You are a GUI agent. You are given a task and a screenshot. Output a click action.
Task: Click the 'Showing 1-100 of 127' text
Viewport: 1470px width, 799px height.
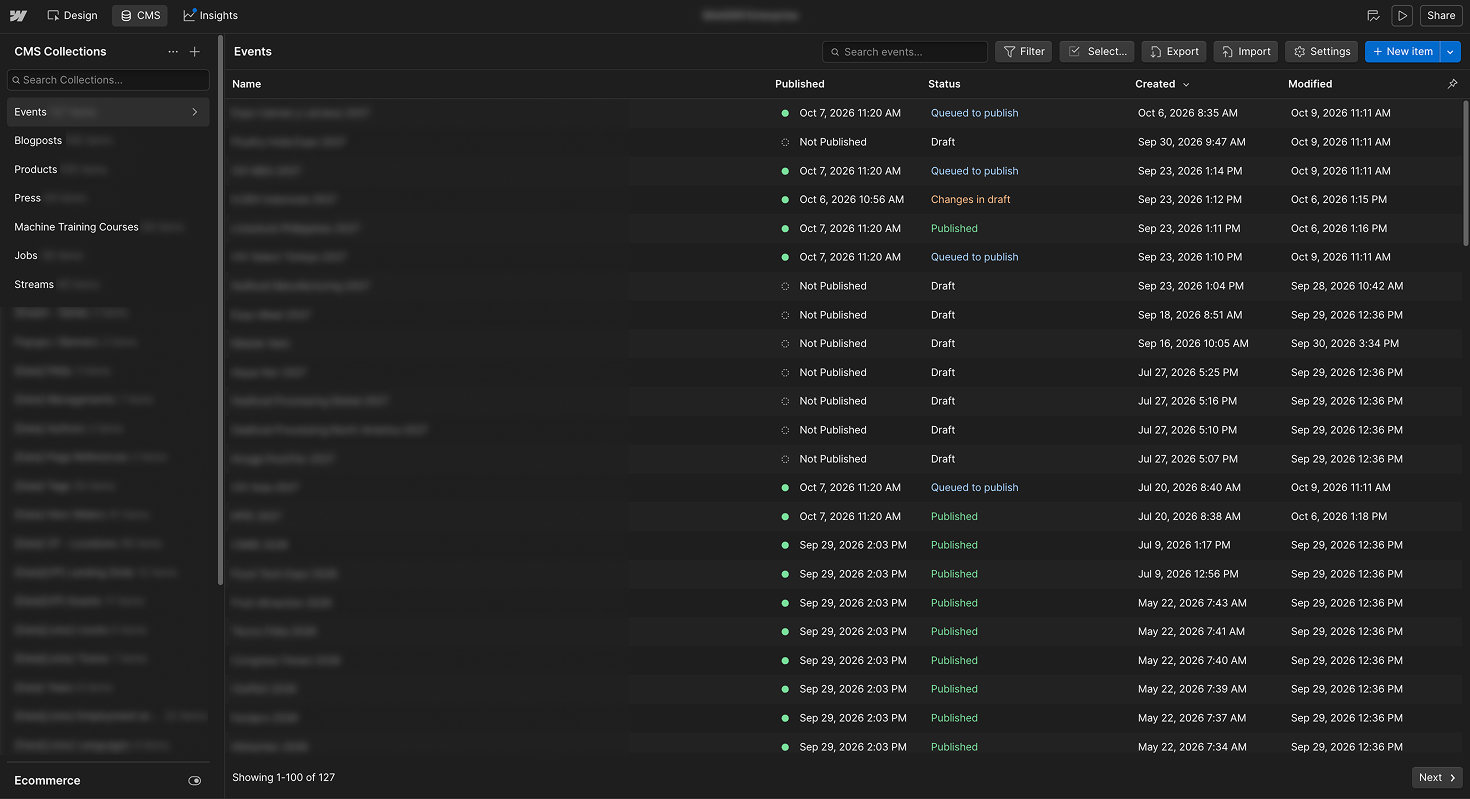tap(283, 778)
